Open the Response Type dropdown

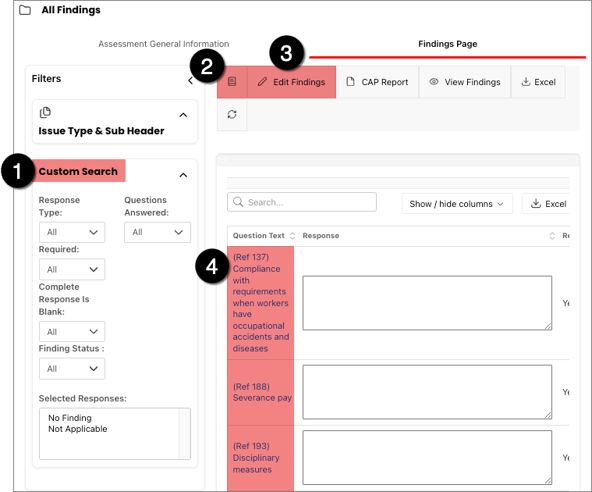click(x=72, y=232)
